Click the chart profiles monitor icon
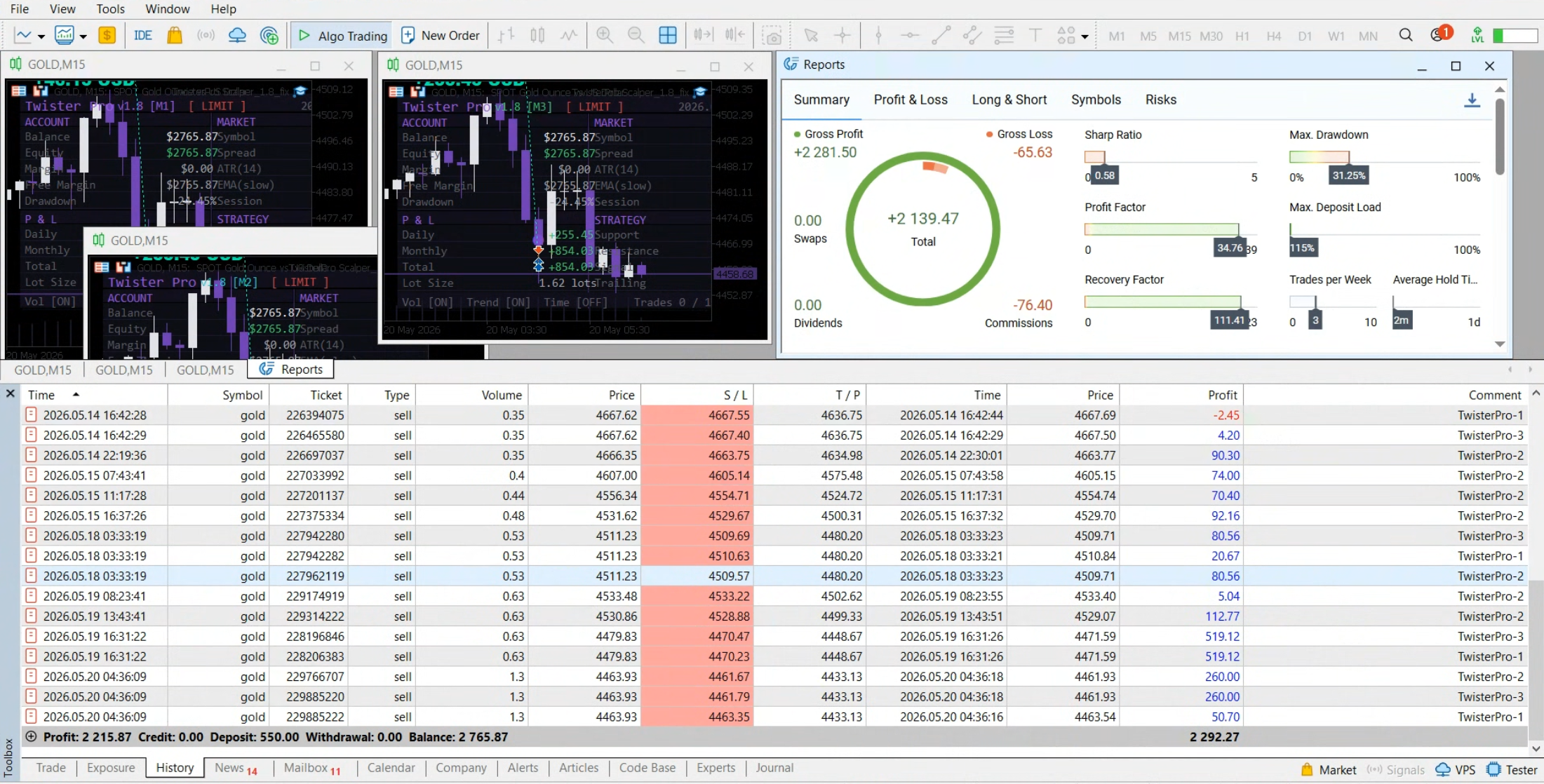The width and height of the screenshot is (1544, 784). [65, 35]
